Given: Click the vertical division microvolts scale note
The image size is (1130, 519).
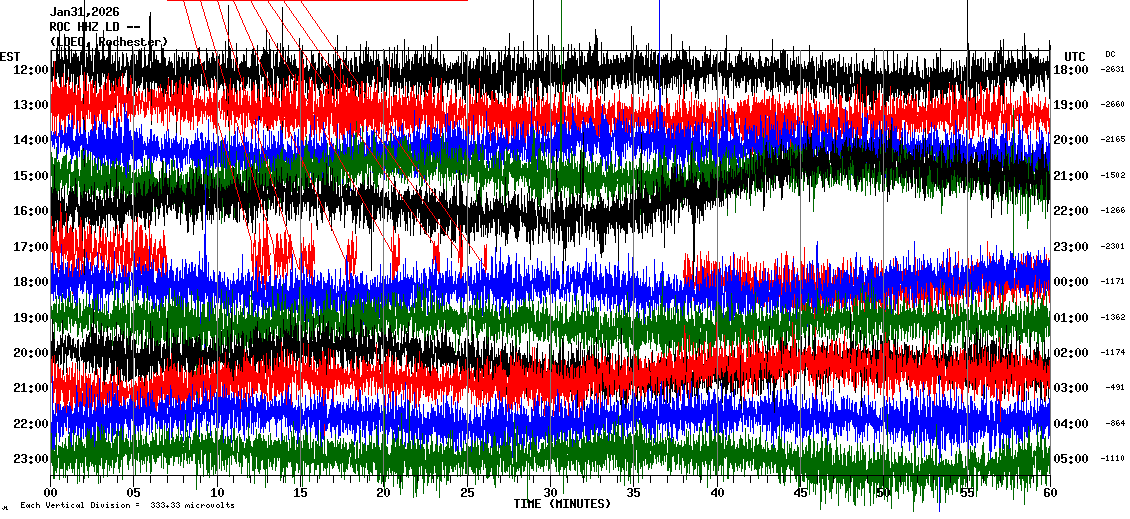Looking at the screenshot, I should (x=127, y=506).
